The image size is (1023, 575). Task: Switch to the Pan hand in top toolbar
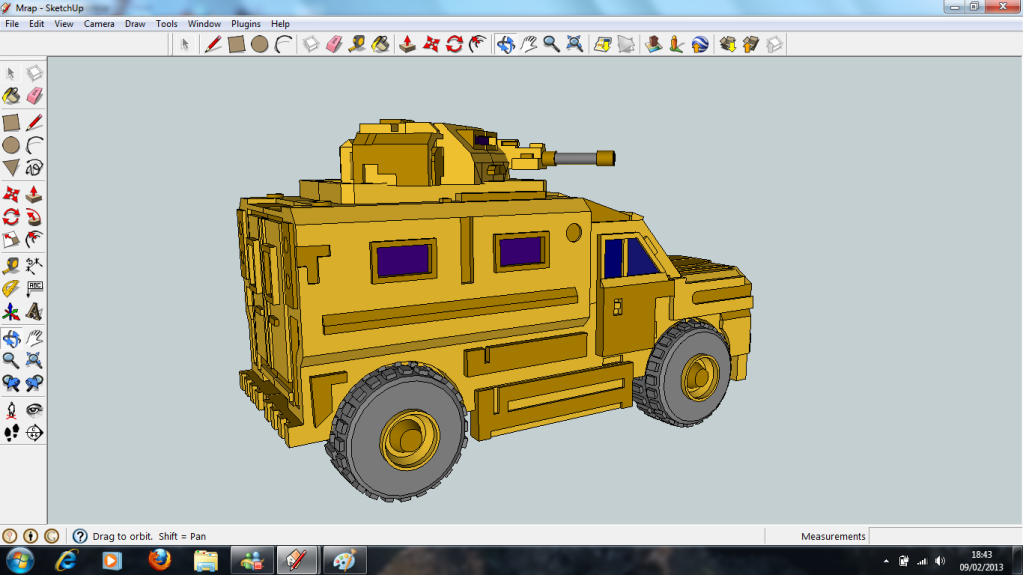pos(529,44)
